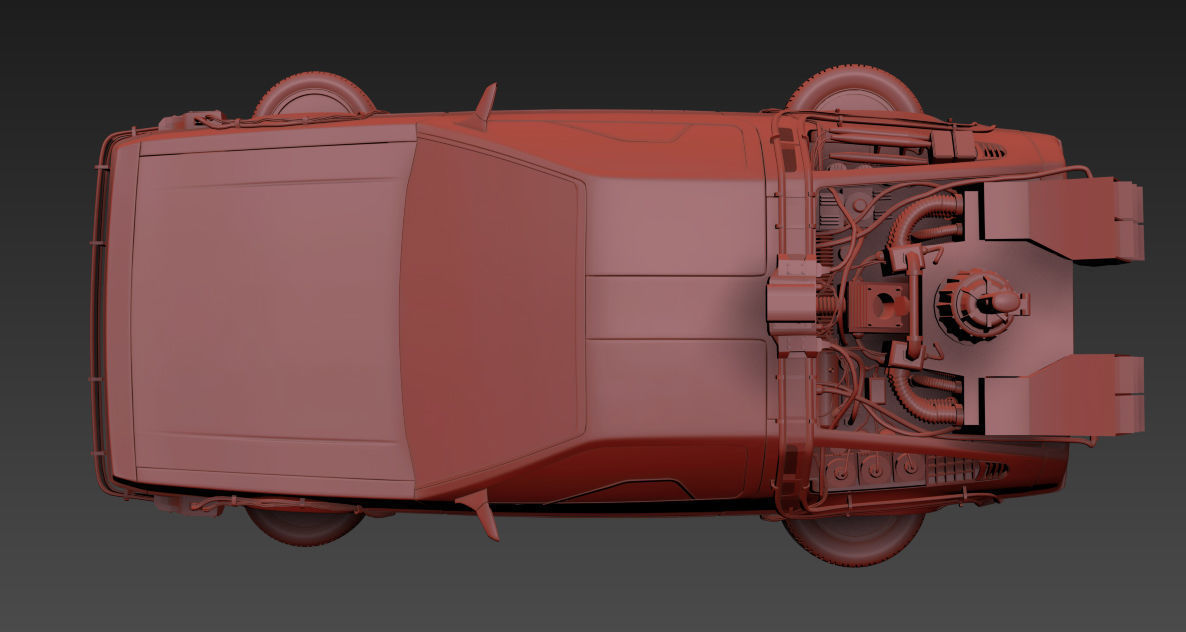Screen dimensions: 1186x632
Task: Select the side mirror at the top edge
Action: 486,105
